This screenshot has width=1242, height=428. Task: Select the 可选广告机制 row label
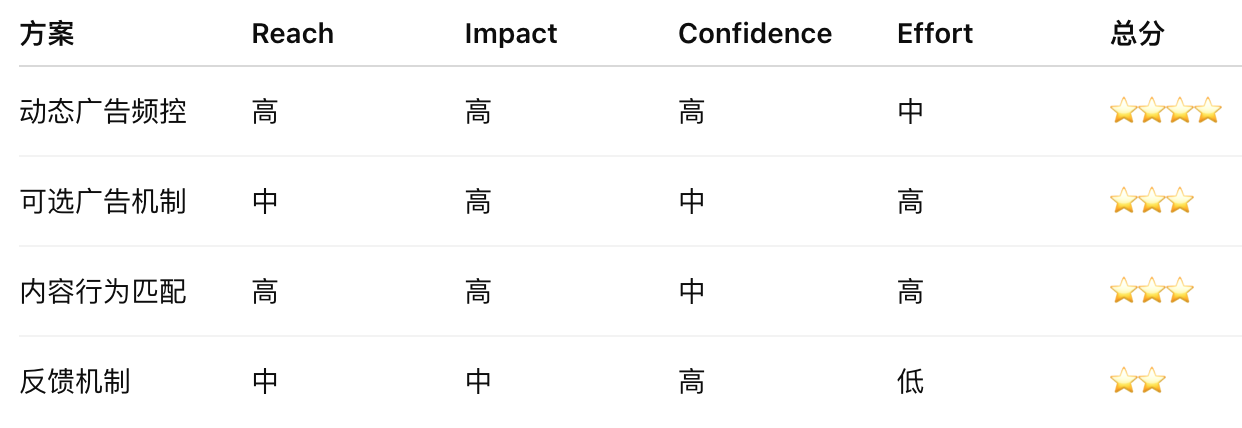[103, 201]
